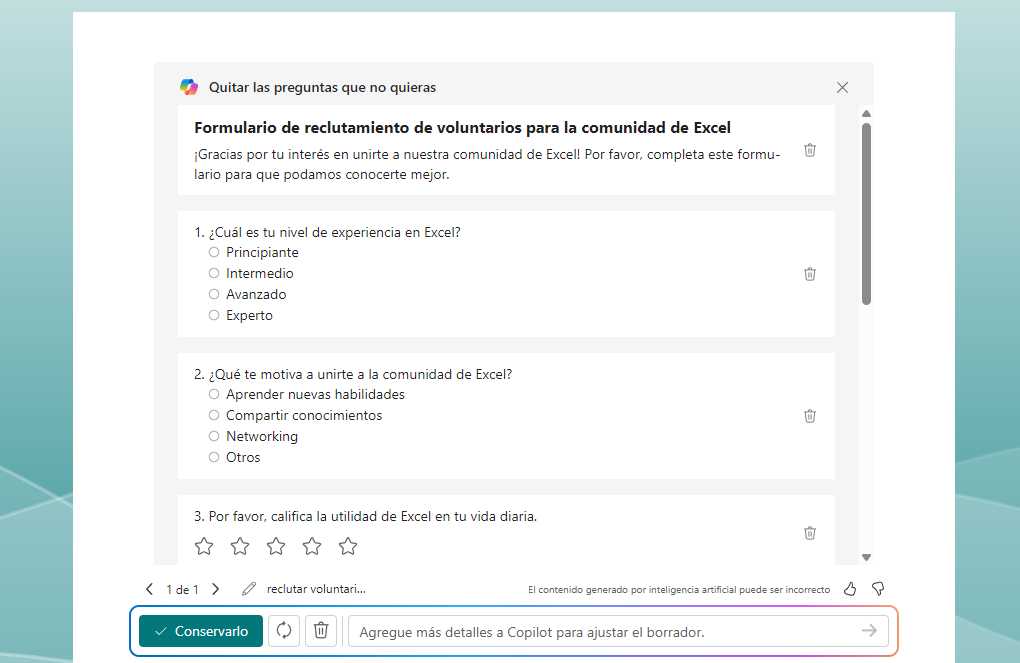
Task: Select Aprender nuevas habilidades
Action: coord(213,394)
